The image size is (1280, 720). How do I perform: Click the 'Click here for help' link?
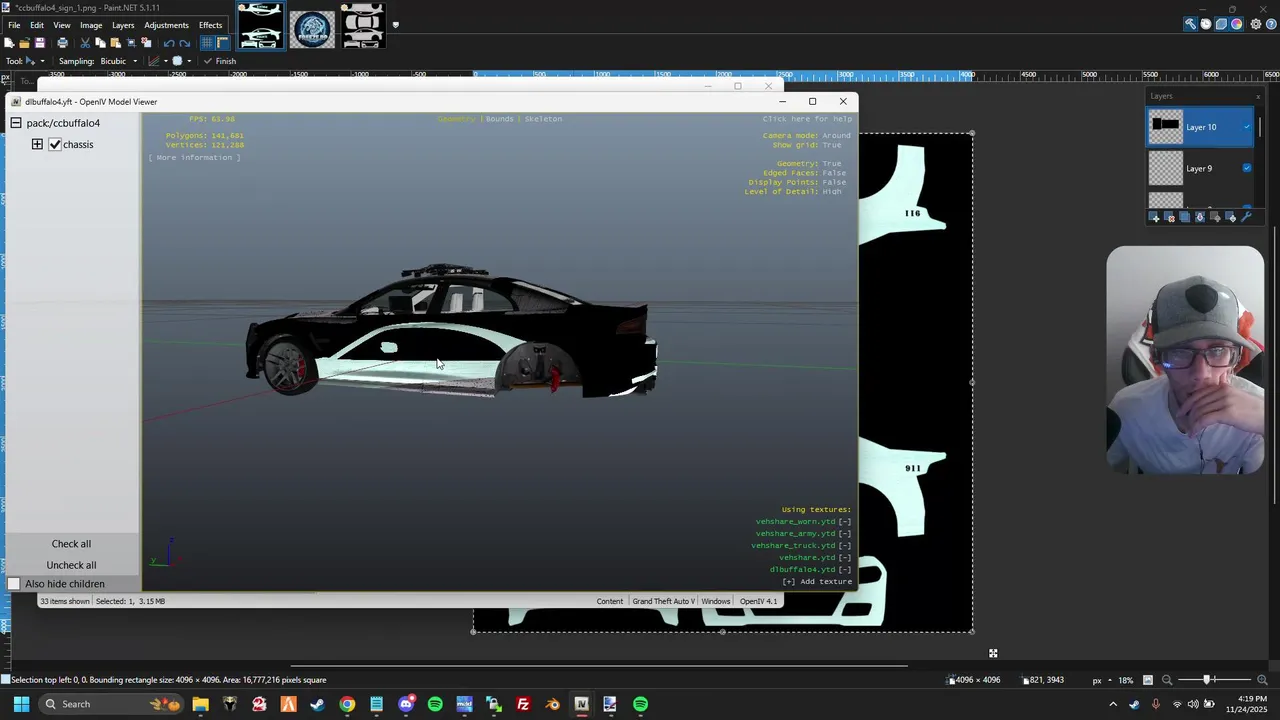pyautogui.click(x=807, y=119)
